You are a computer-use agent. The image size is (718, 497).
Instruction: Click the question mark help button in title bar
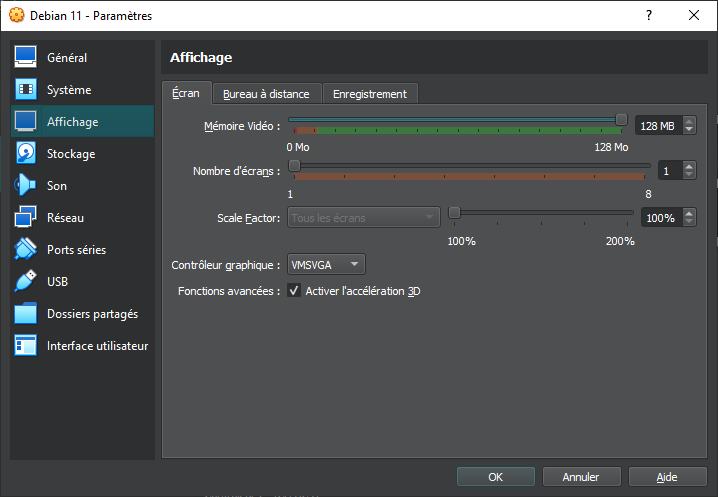(x=649, y=15)
